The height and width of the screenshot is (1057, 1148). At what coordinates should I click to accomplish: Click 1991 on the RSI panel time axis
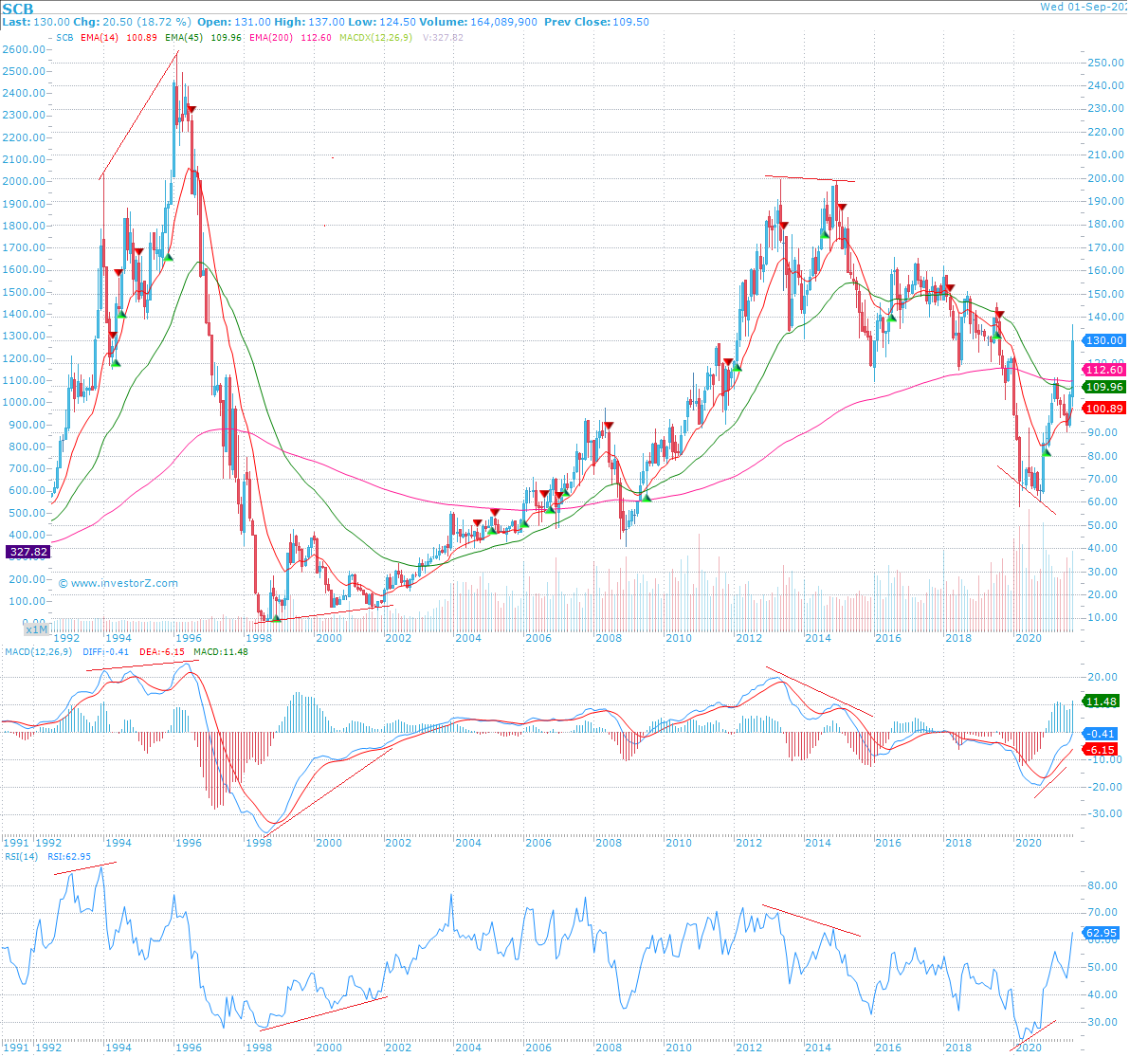point(16,1048)
